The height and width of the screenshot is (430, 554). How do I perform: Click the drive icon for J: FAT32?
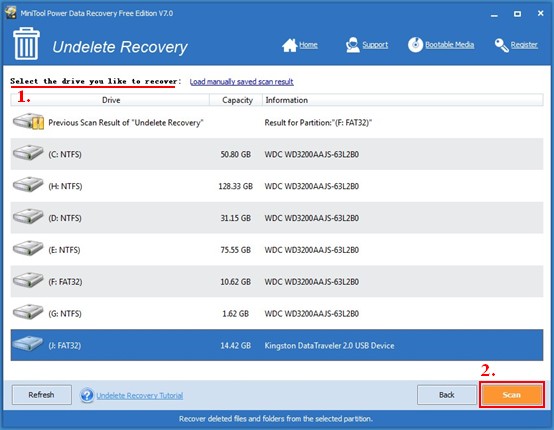28,343
